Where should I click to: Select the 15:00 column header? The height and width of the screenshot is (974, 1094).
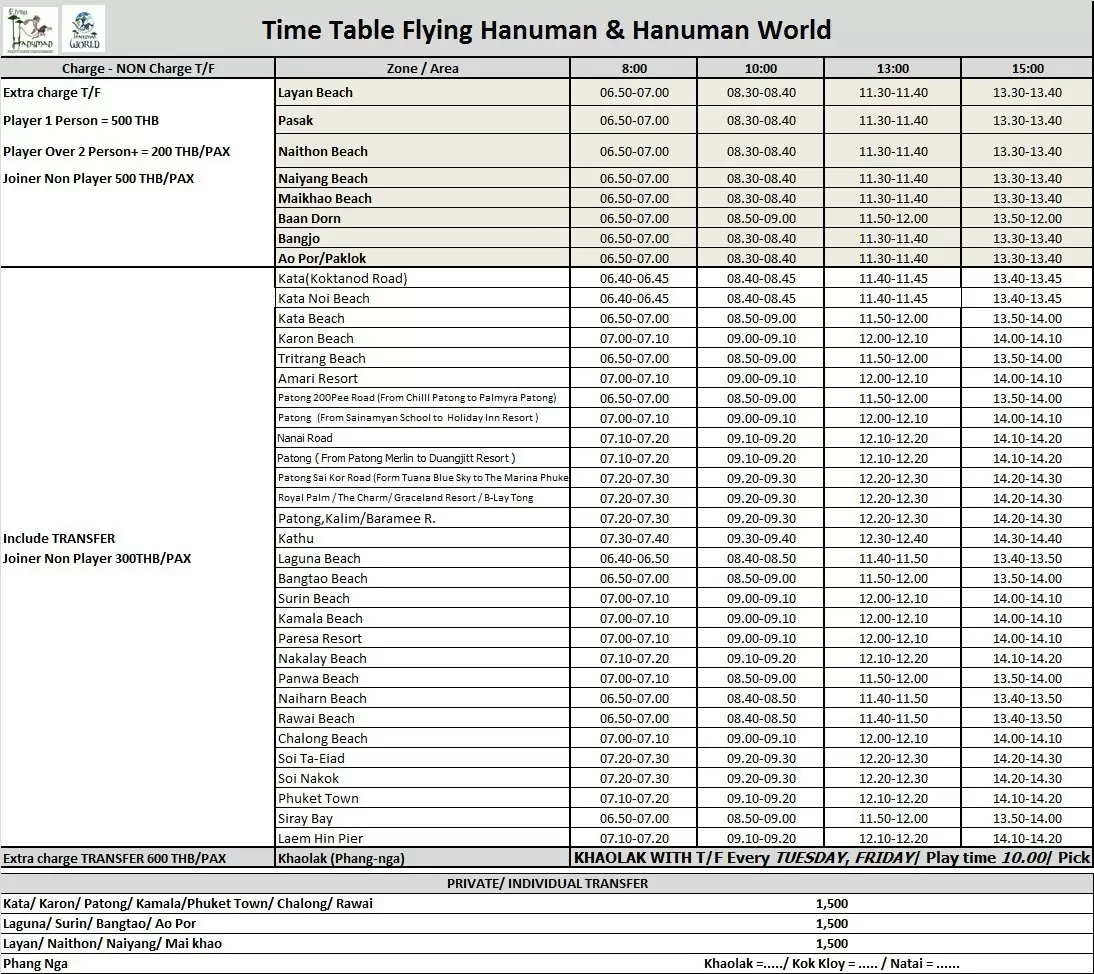[x=1027, y=68]
